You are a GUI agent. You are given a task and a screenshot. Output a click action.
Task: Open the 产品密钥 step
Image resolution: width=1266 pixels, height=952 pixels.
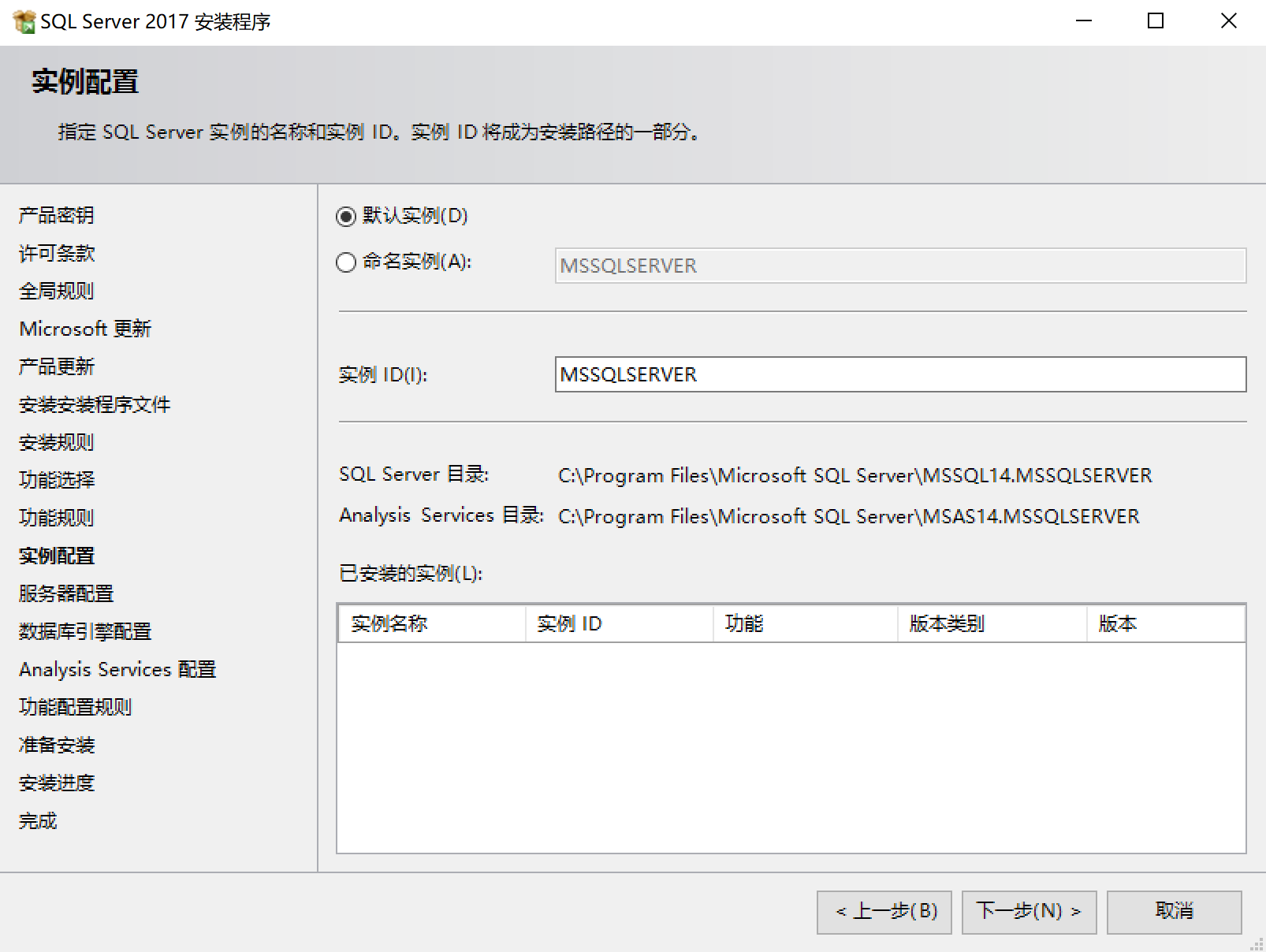[56, 214]
